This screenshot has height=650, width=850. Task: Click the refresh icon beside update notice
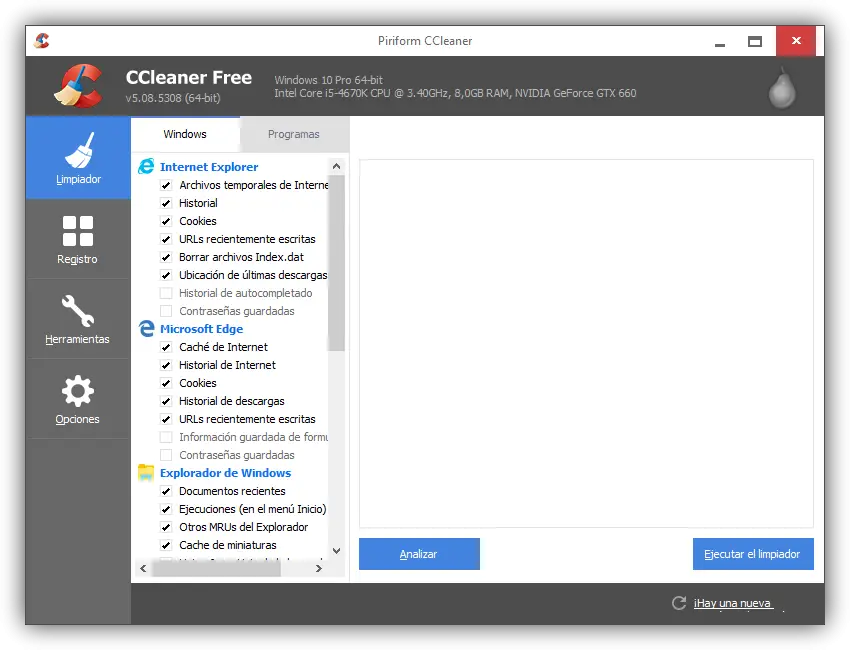point(679,603)
